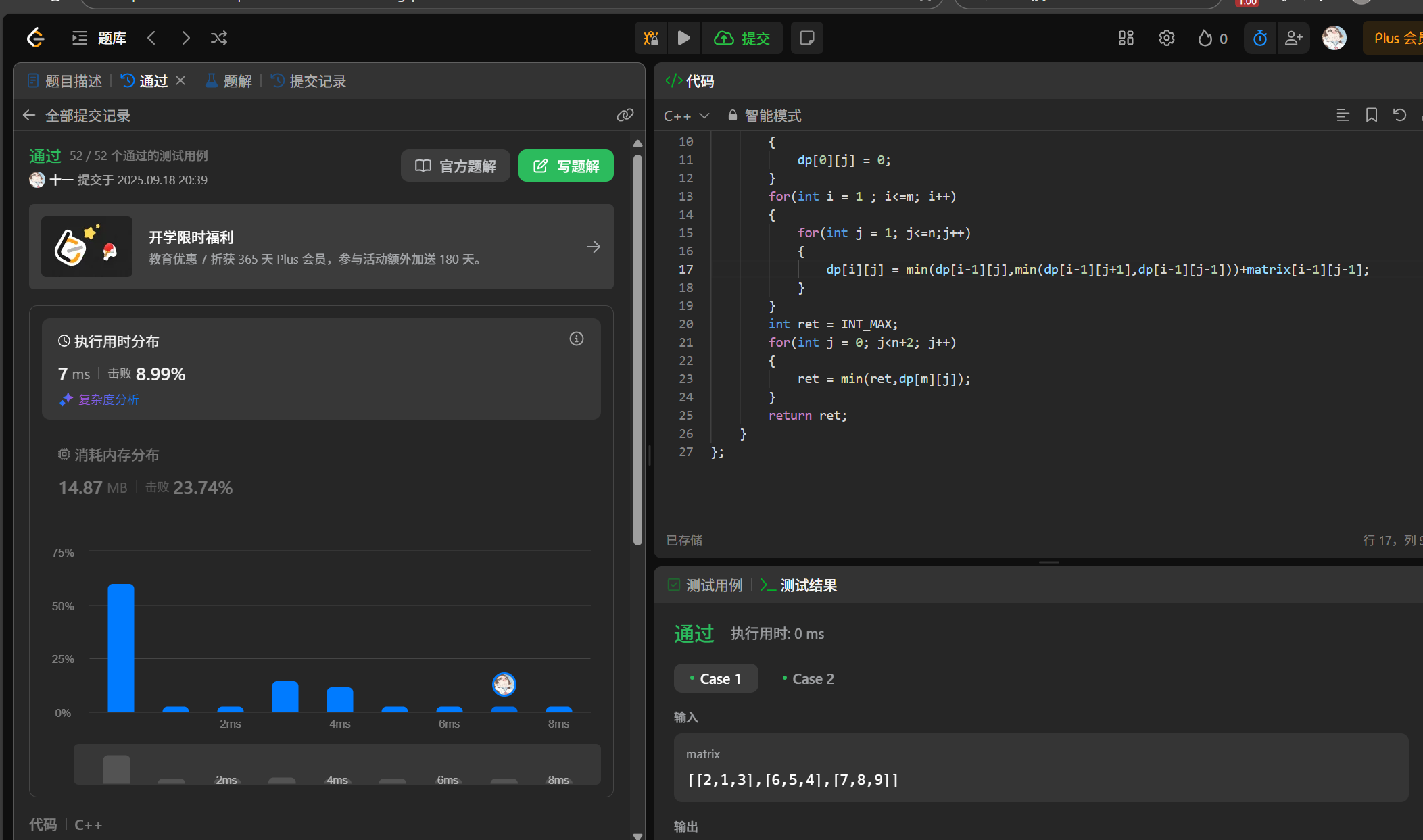Viewport: 1423px width, 840px height.
Task: Bookmark the code with bookmark icon
Action: pos(1371,116)
